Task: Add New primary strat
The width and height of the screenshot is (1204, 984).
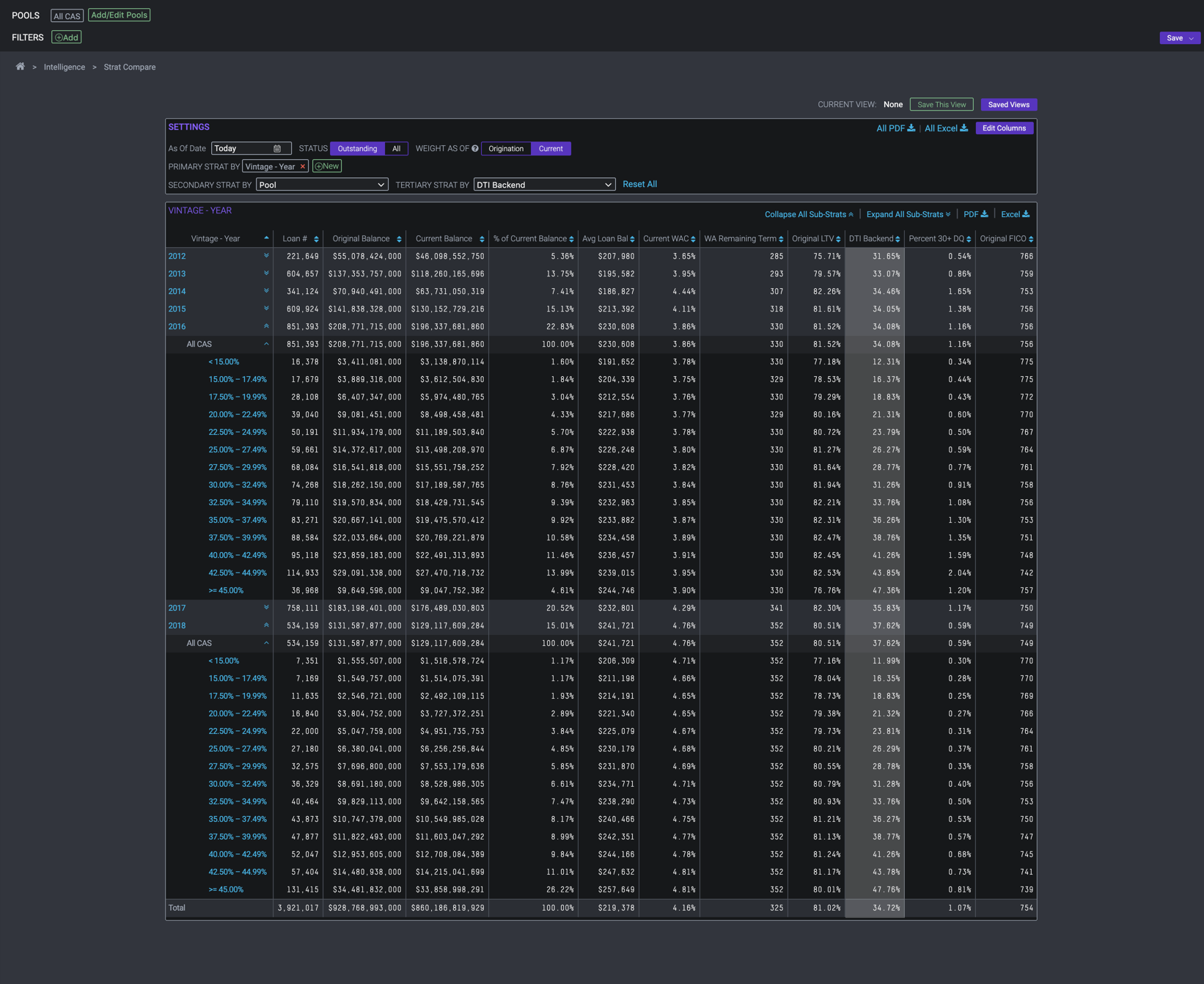Action: click(327, 166)
